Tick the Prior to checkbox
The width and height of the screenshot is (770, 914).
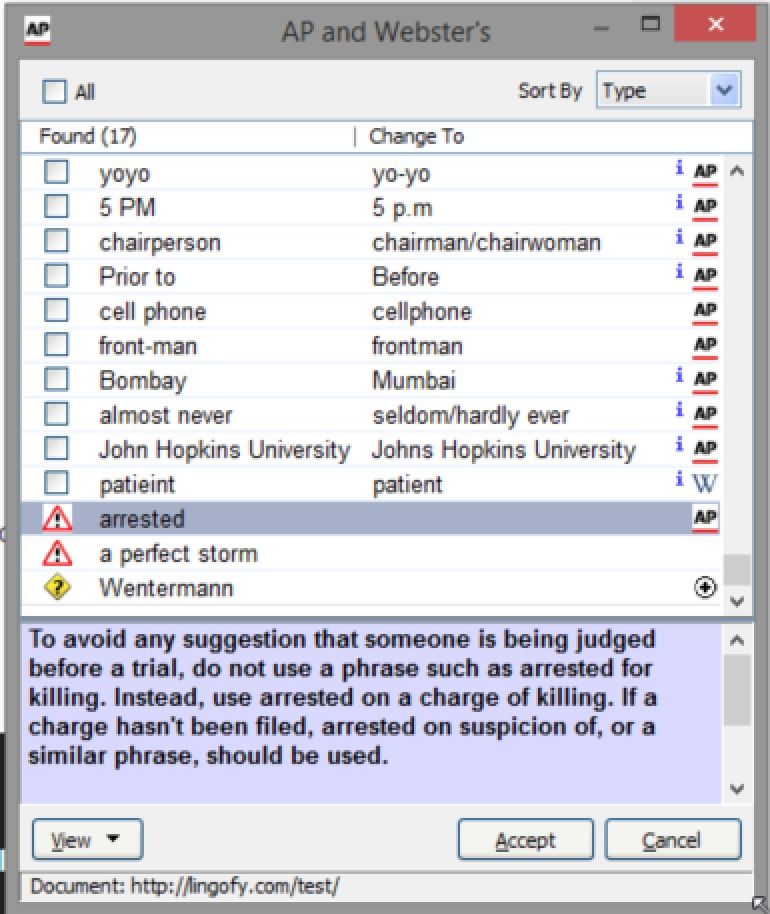[56, 275]
